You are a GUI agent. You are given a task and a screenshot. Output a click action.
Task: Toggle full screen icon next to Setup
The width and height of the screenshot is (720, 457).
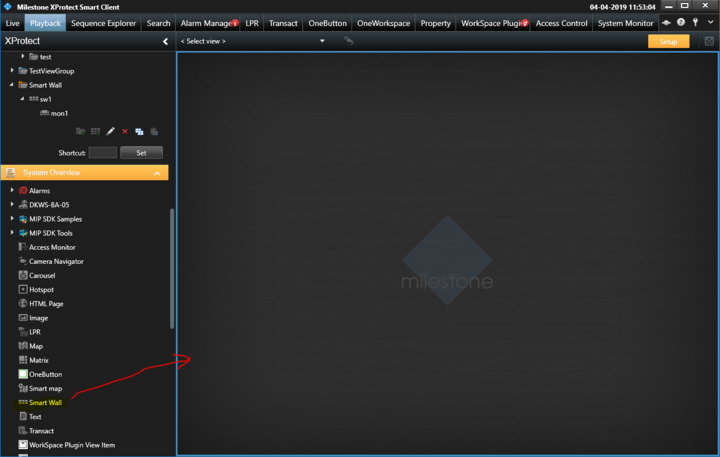pos(709,41)
